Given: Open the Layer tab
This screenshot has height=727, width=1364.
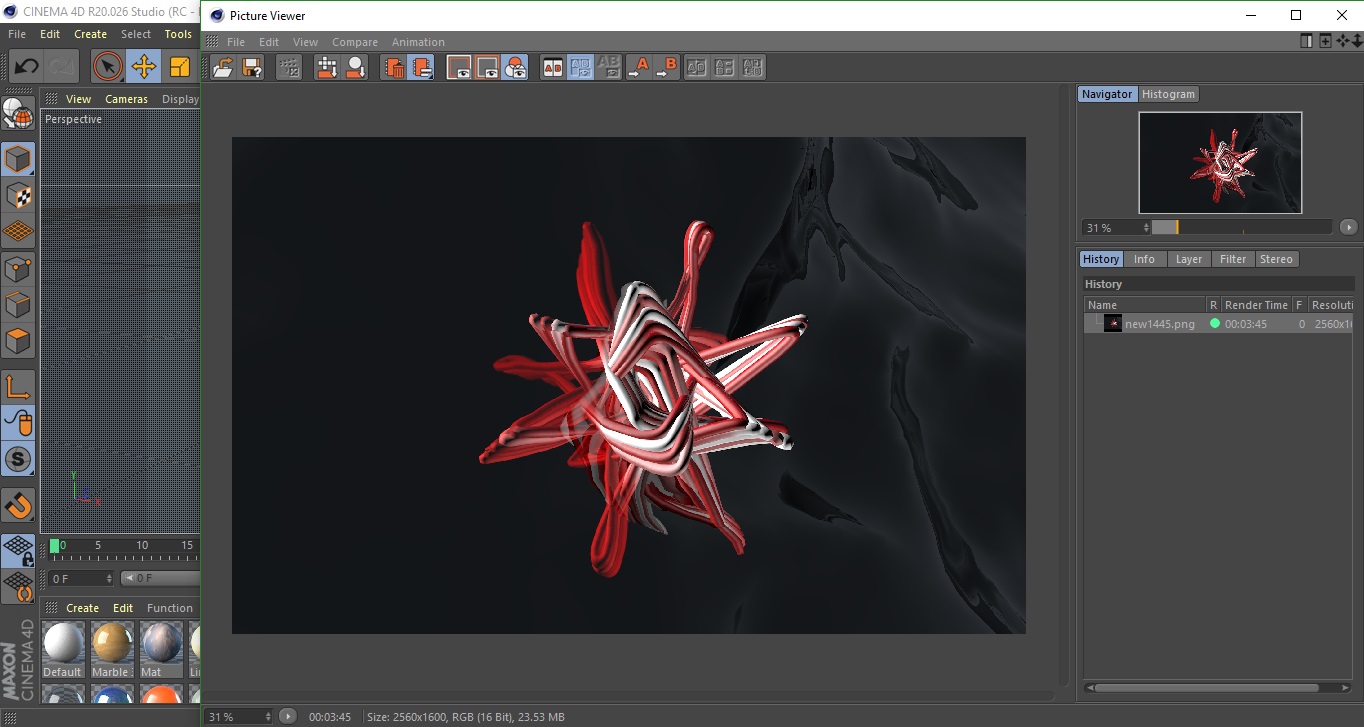Looking at the screenshot, I should point(1188,259).
